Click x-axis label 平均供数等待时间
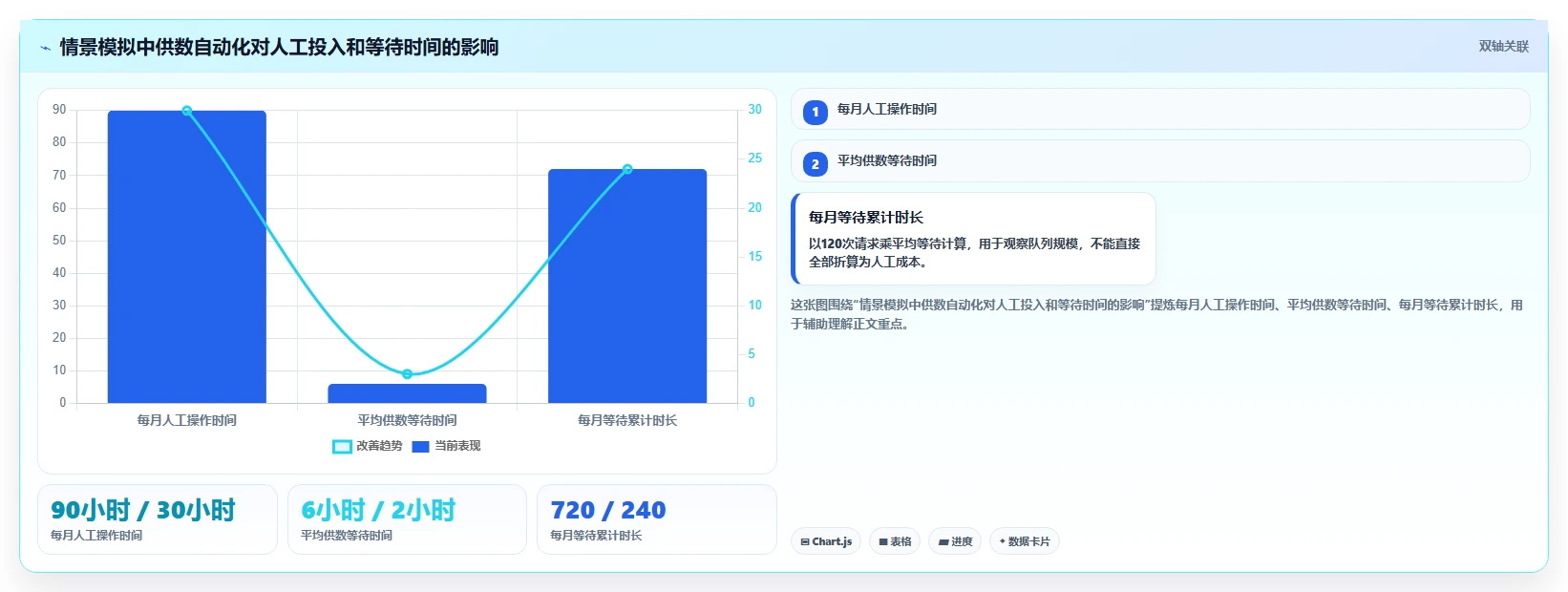 (407, 420)
